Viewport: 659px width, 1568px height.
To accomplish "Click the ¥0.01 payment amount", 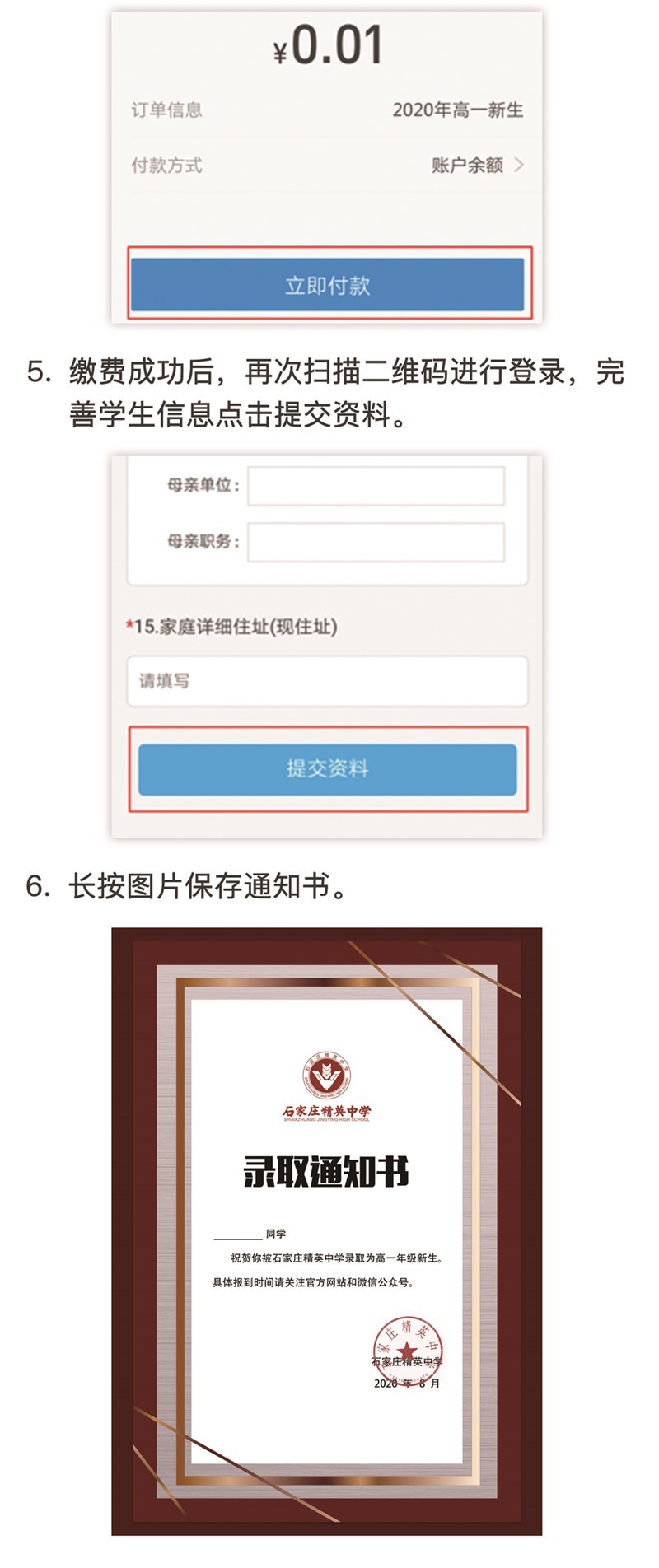I will (x=328, y=45).
